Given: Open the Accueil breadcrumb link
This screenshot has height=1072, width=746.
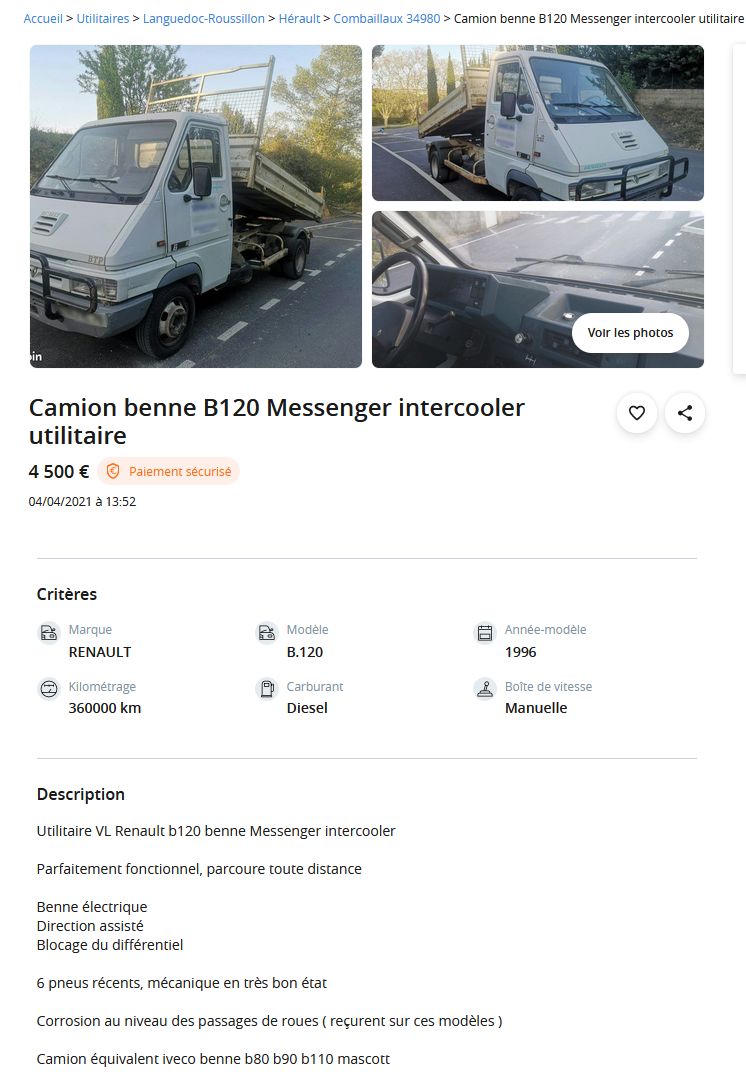Looking at the screenshot, I should click(x=43, y=18).
